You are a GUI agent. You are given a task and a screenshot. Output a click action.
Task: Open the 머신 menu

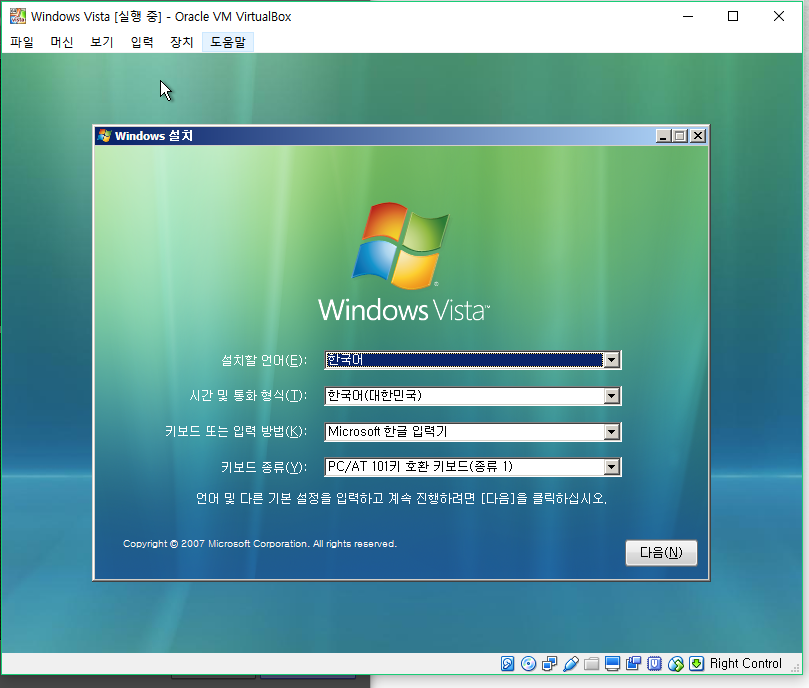click(62, 42)
